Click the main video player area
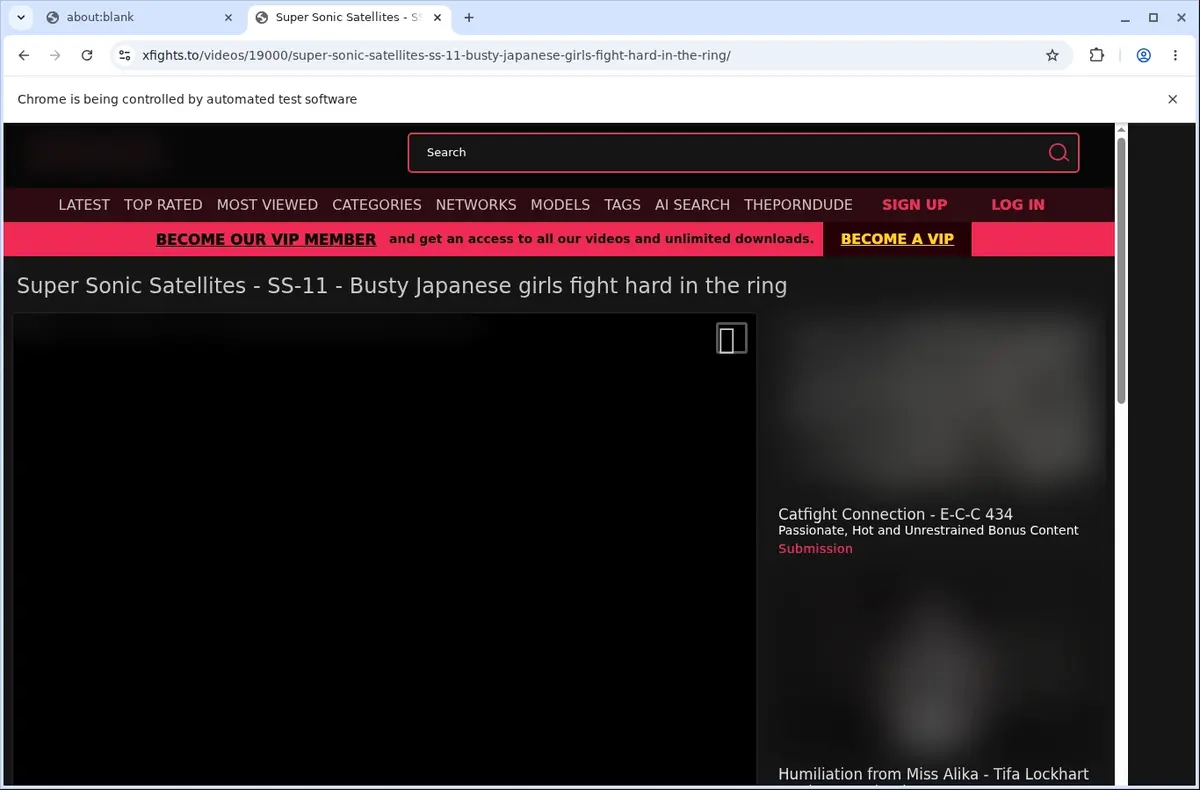 pos(385,549)
